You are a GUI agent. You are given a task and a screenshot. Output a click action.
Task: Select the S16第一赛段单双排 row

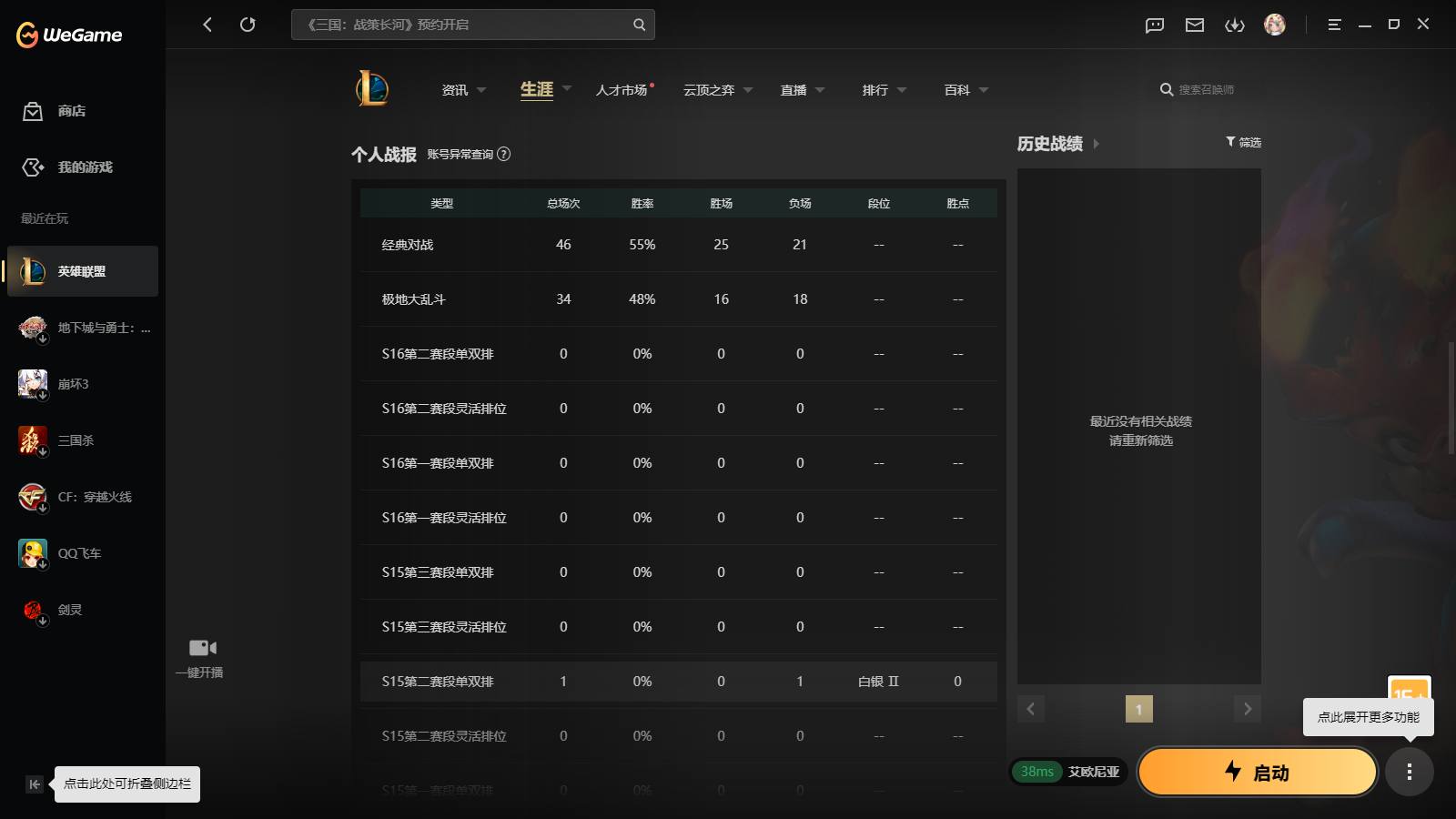coord(679,463)
